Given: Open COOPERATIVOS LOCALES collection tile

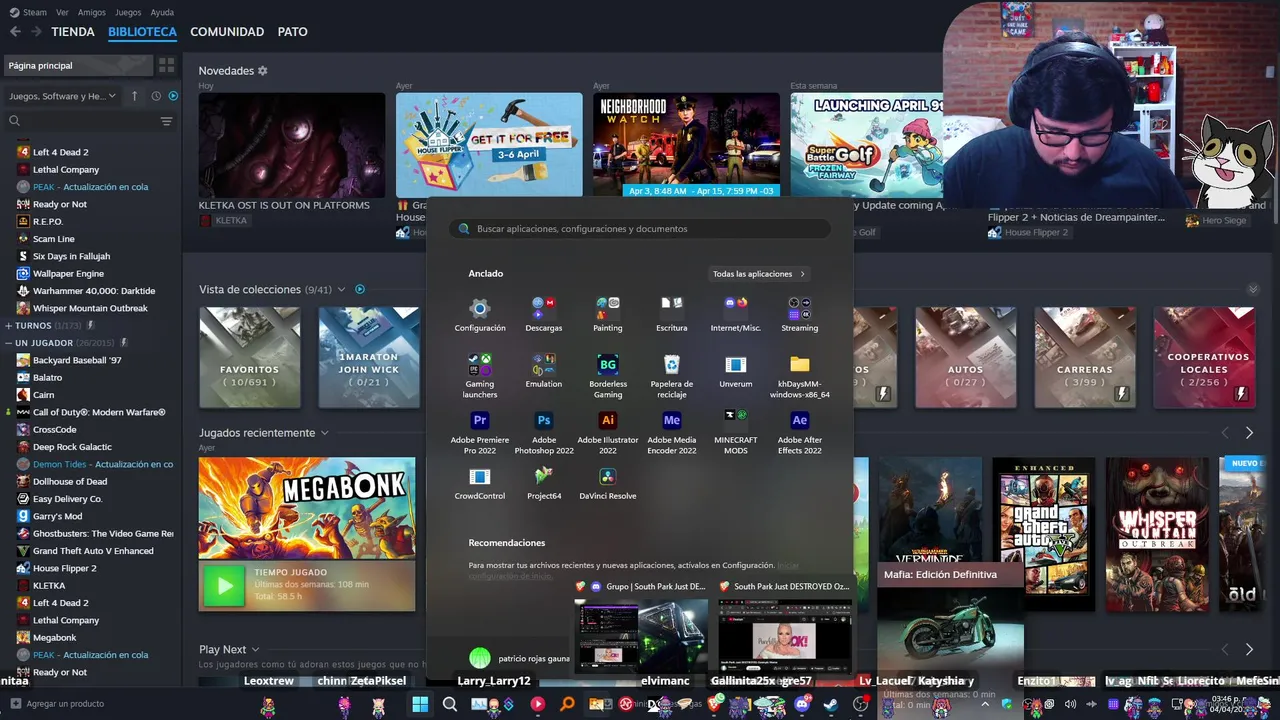Looking at the screenshot, I should tap(1204, 357).
